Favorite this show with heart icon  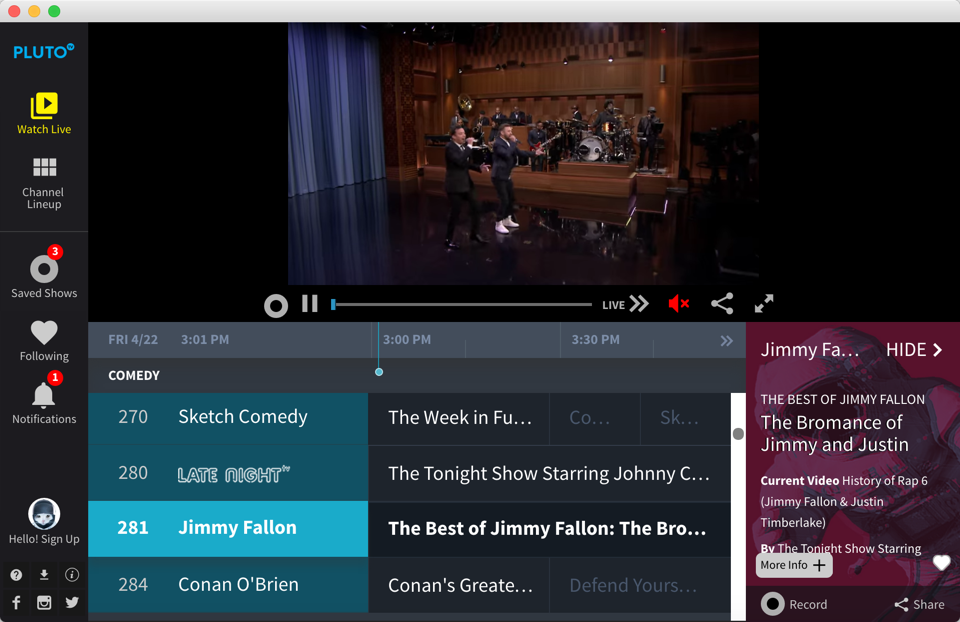tap(941, 562)
